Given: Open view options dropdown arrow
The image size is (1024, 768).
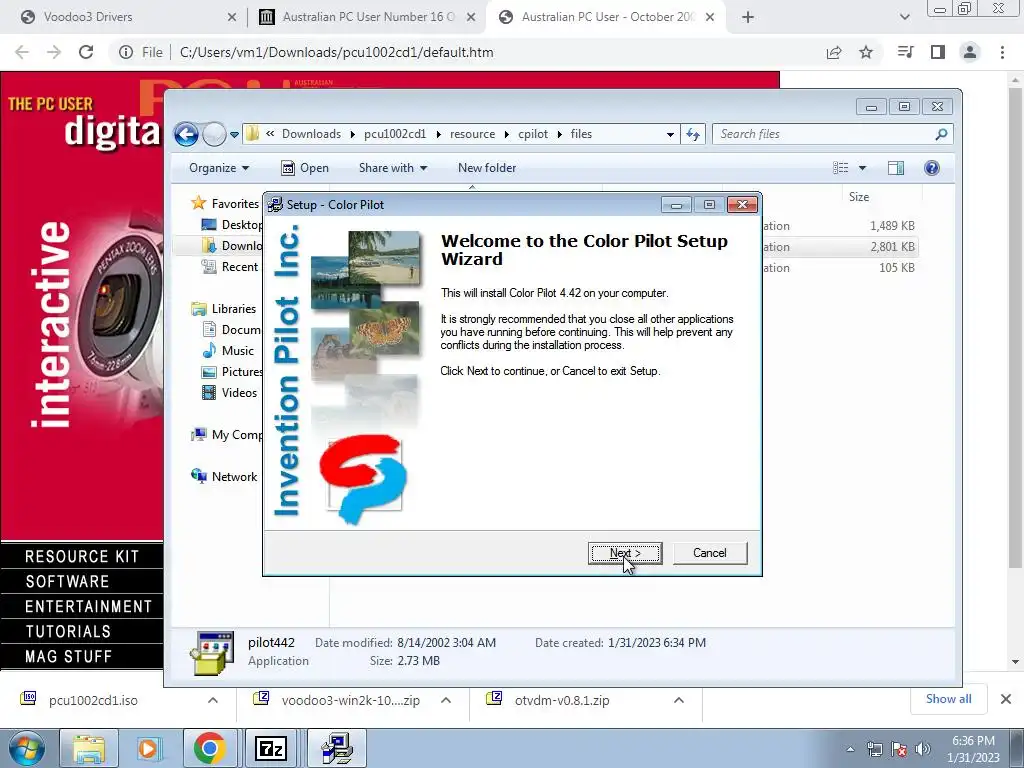Looking at the screenshot, I should pyautogui.click(x=862, y=168).
